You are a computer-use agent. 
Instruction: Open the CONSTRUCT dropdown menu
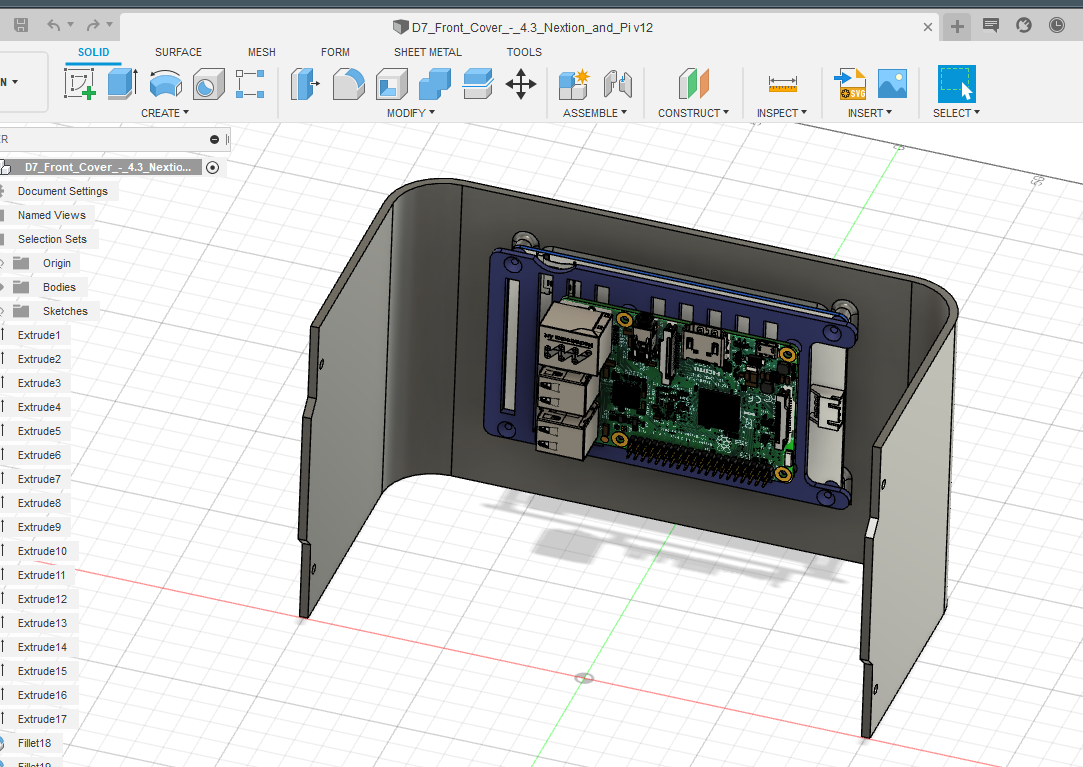click(x=693, y=113)
